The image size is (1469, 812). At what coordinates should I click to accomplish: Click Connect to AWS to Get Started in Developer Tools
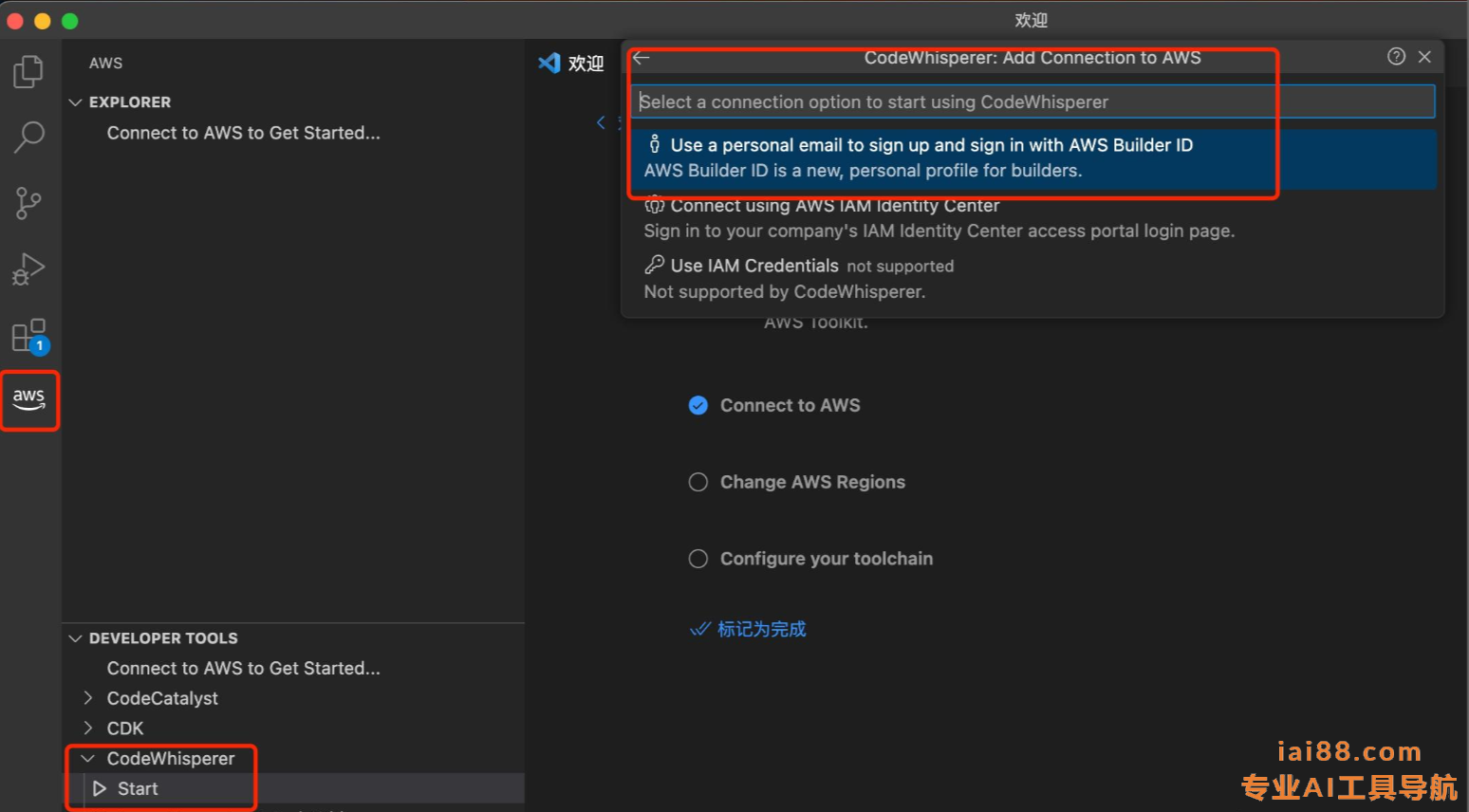(244, 668)
